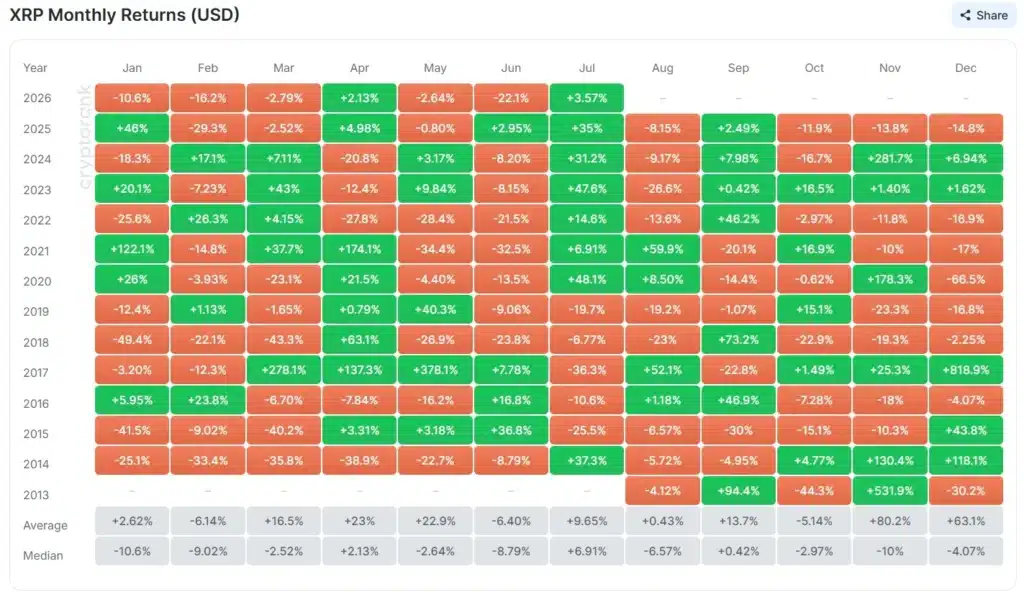The image size is (1024, 592).
Task: Select the Year column header
Action: tap(35, 68)
